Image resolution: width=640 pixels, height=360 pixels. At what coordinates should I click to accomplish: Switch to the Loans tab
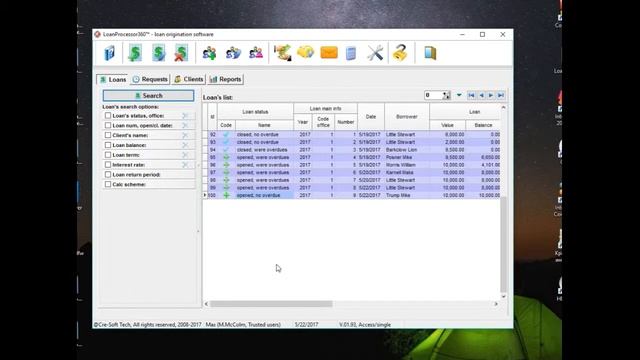tap(113, 79)
